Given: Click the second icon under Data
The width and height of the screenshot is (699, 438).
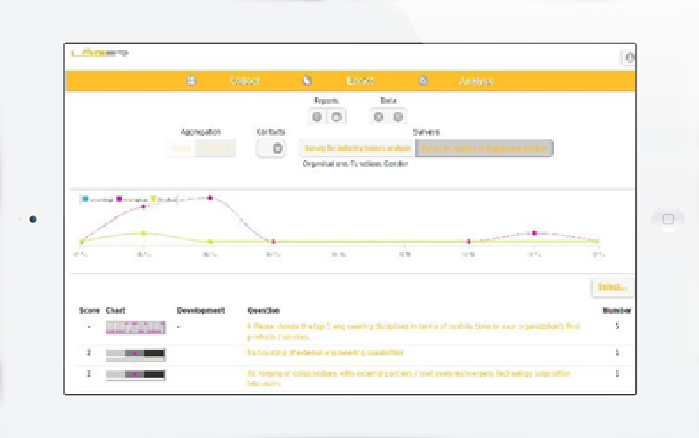Looking at the screenshot, I should tap(398, 117).
